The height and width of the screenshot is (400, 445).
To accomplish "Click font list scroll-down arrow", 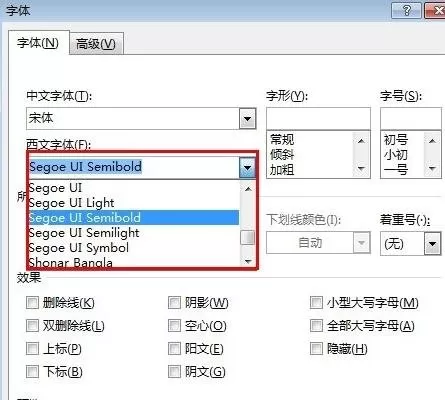I will click(248, 261).
